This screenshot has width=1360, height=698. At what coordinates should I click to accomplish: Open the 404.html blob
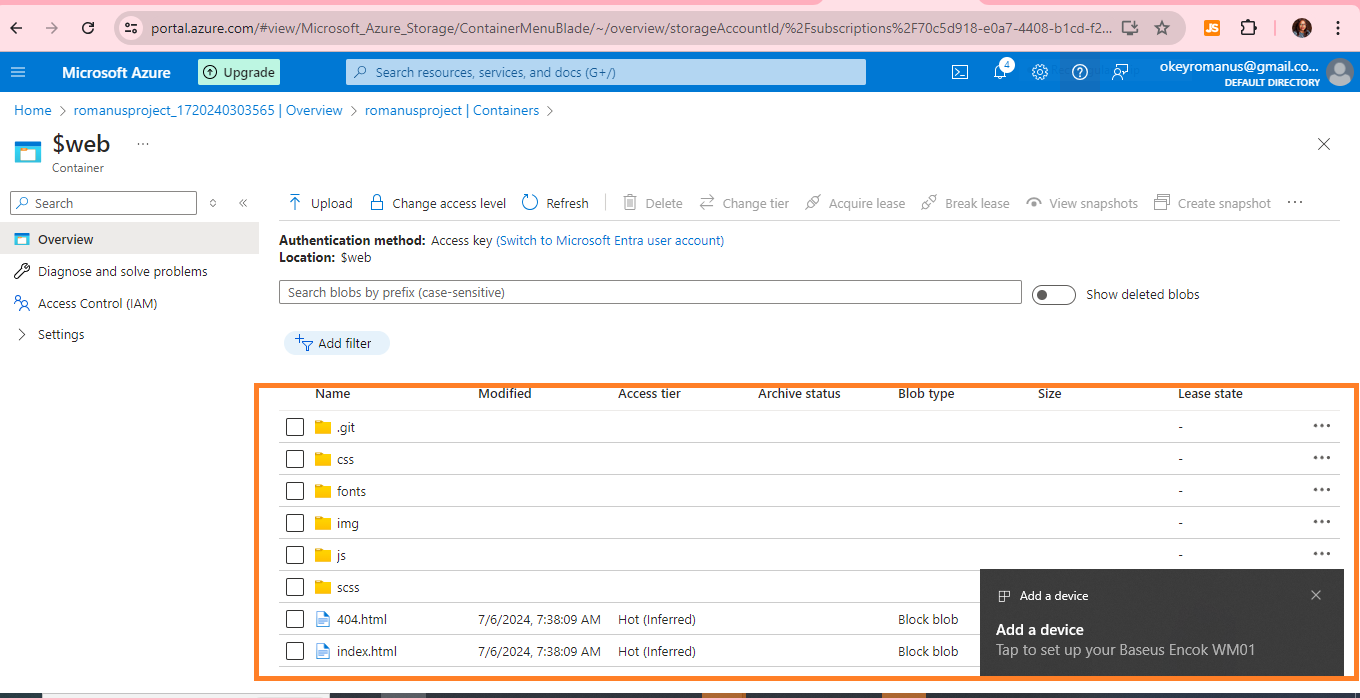point(362,619)
